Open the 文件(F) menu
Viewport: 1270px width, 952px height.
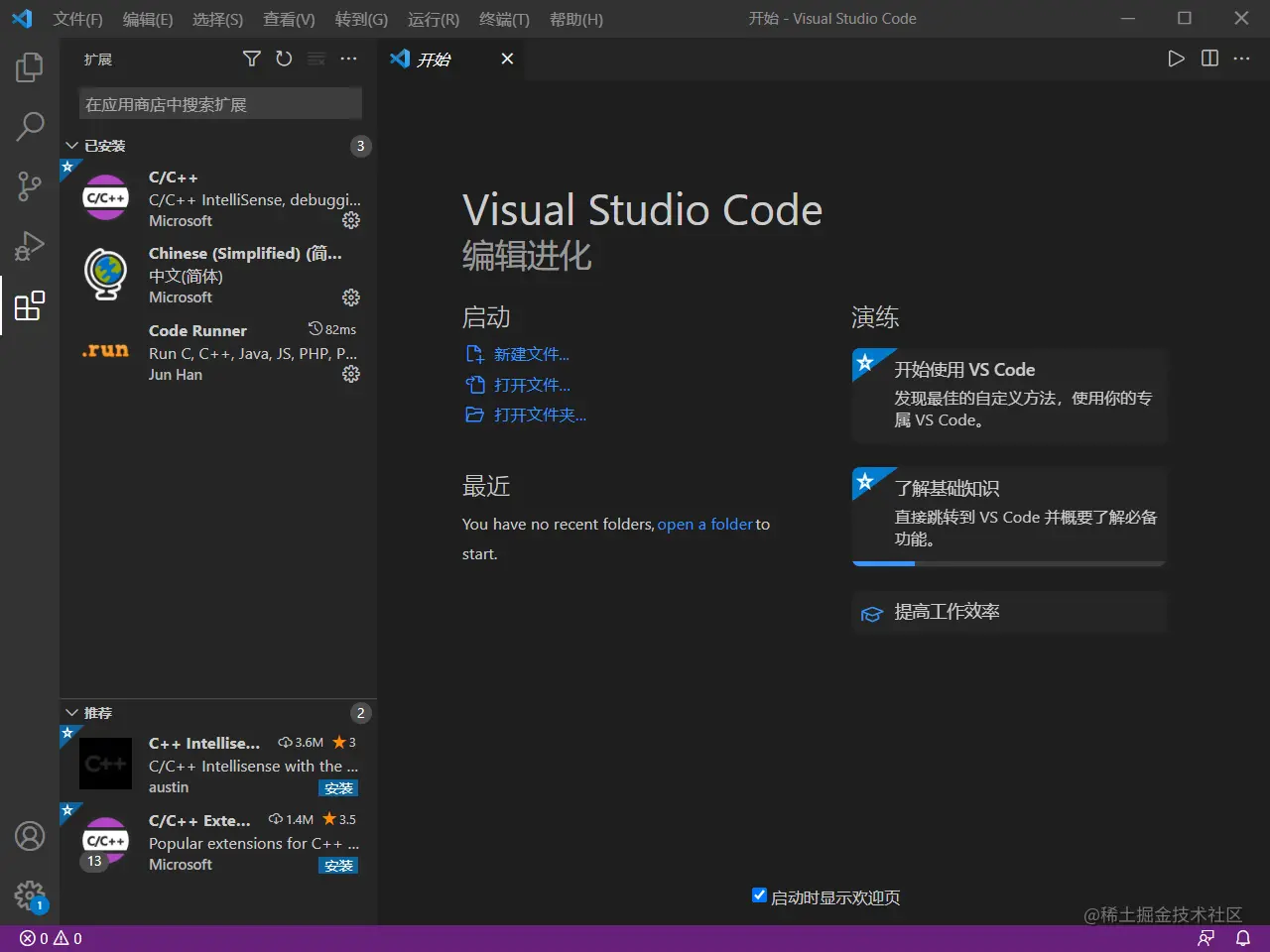[x=77, y=19]
